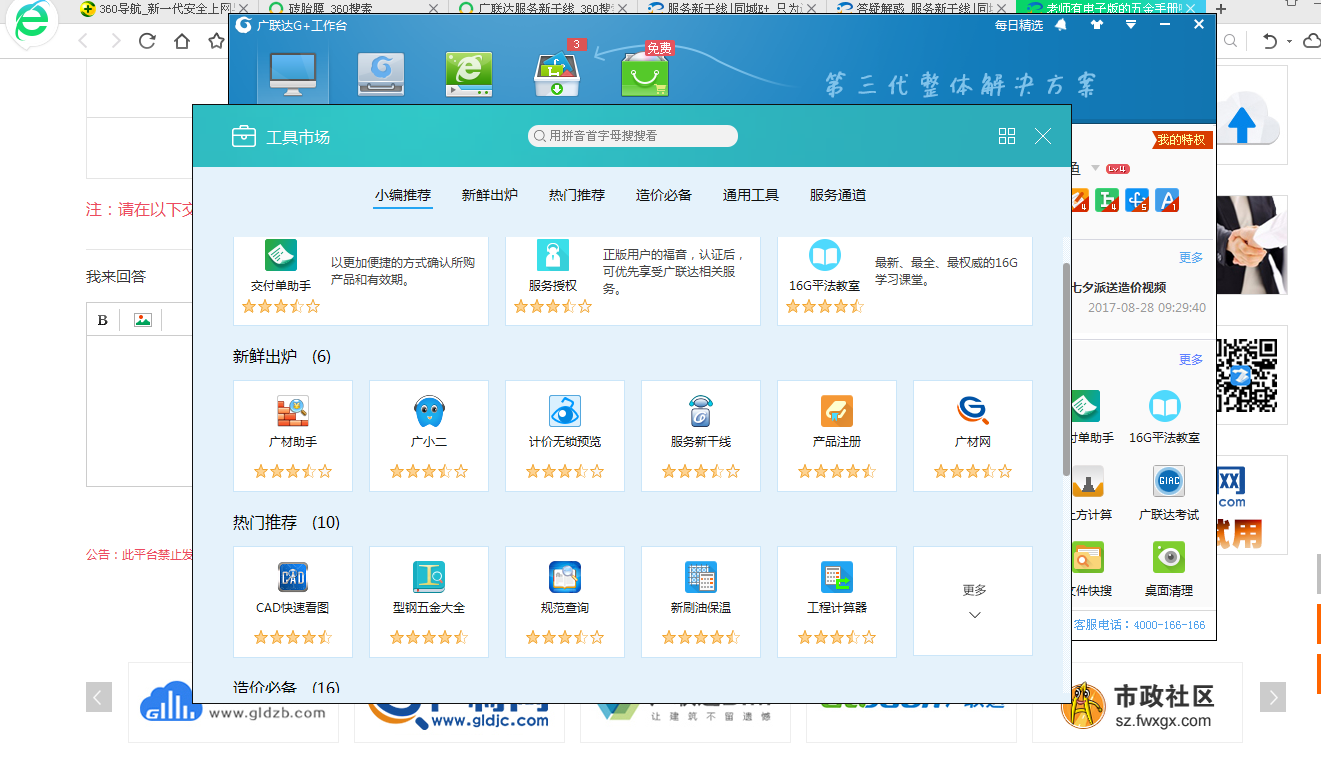The width and height of the screenshot is (1321, 780).
Task: Open browser undo dropdown arrow
Action: 1289,42
